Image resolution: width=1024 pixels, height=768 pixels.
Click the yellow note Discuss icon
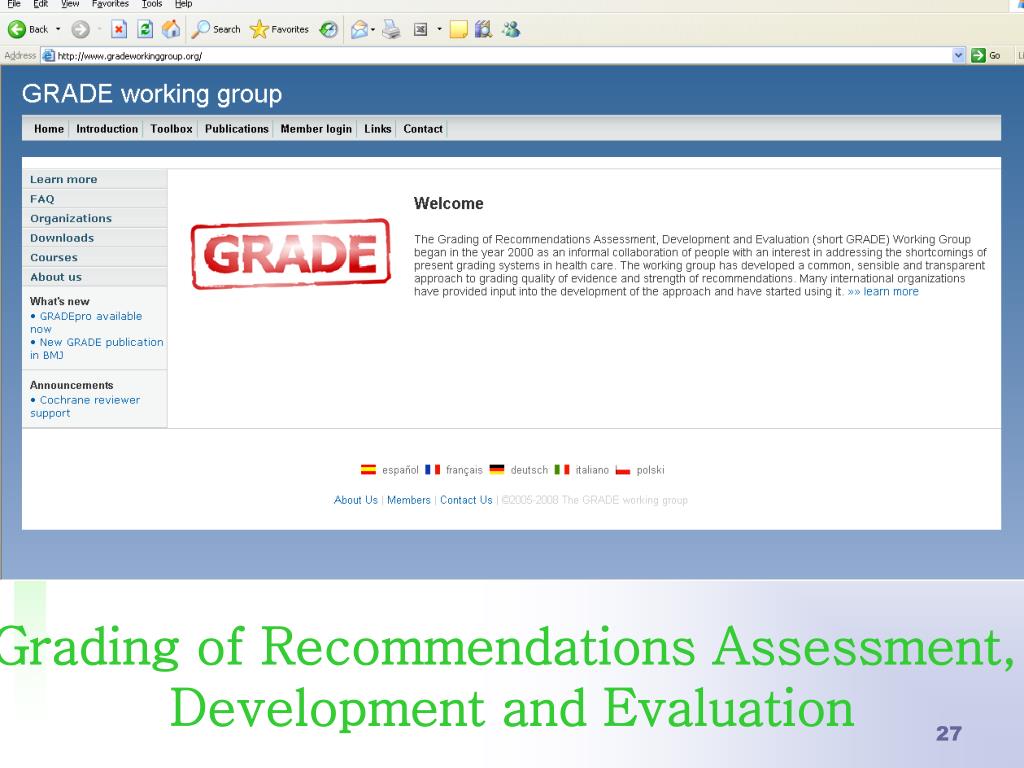[x=458, y=29]
